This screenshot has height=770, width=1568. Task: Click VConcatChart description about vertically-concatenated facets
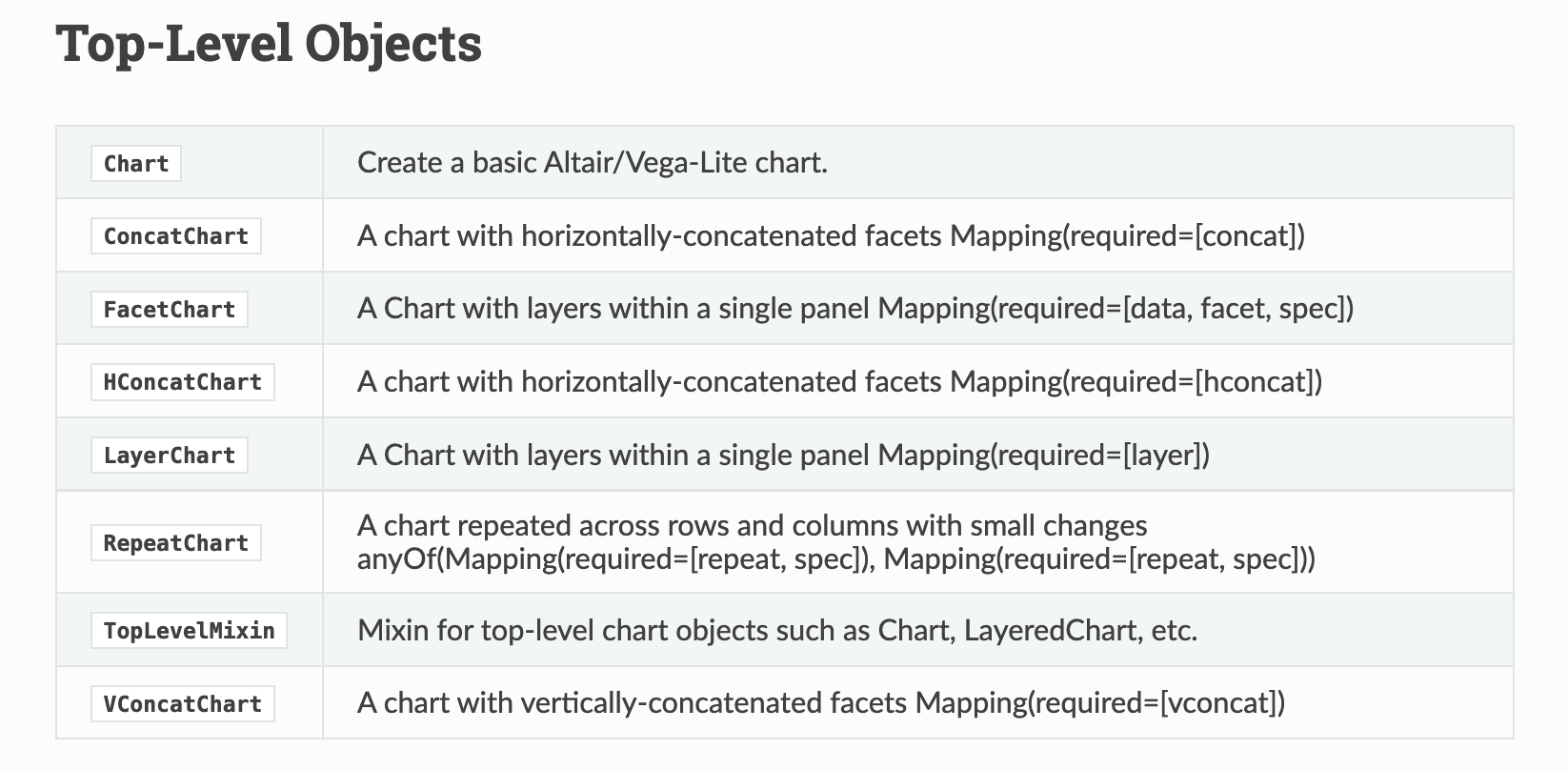[x=820, y=703]
